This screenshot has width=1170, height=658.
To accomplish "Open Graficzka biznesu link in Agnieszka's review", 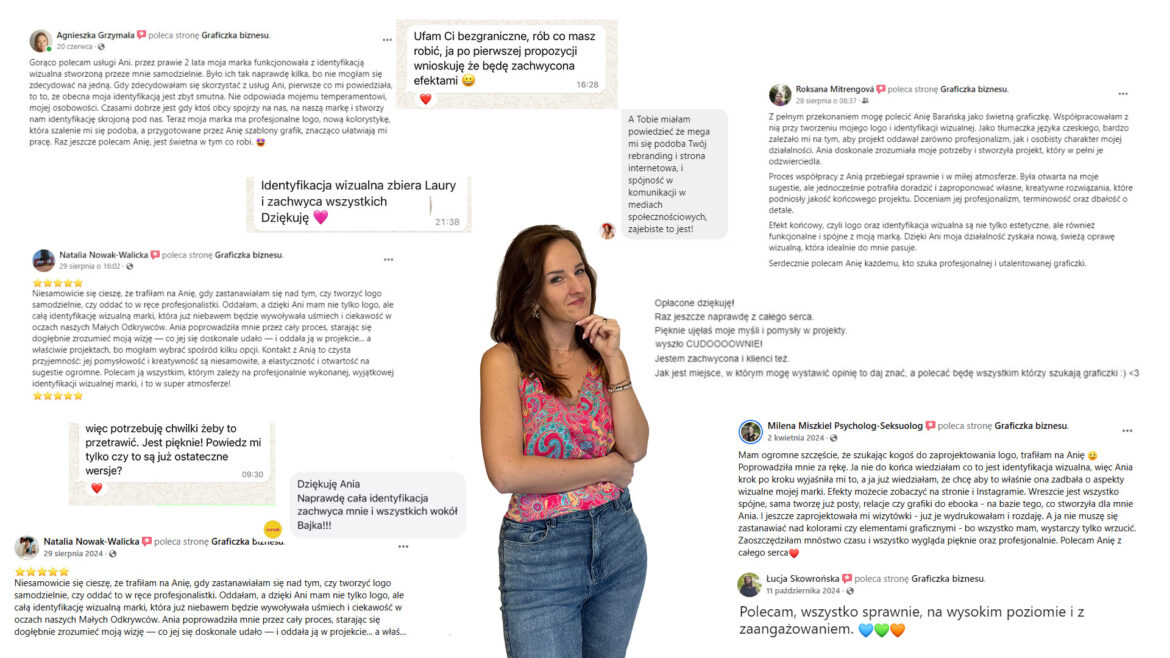I will 235,35.
